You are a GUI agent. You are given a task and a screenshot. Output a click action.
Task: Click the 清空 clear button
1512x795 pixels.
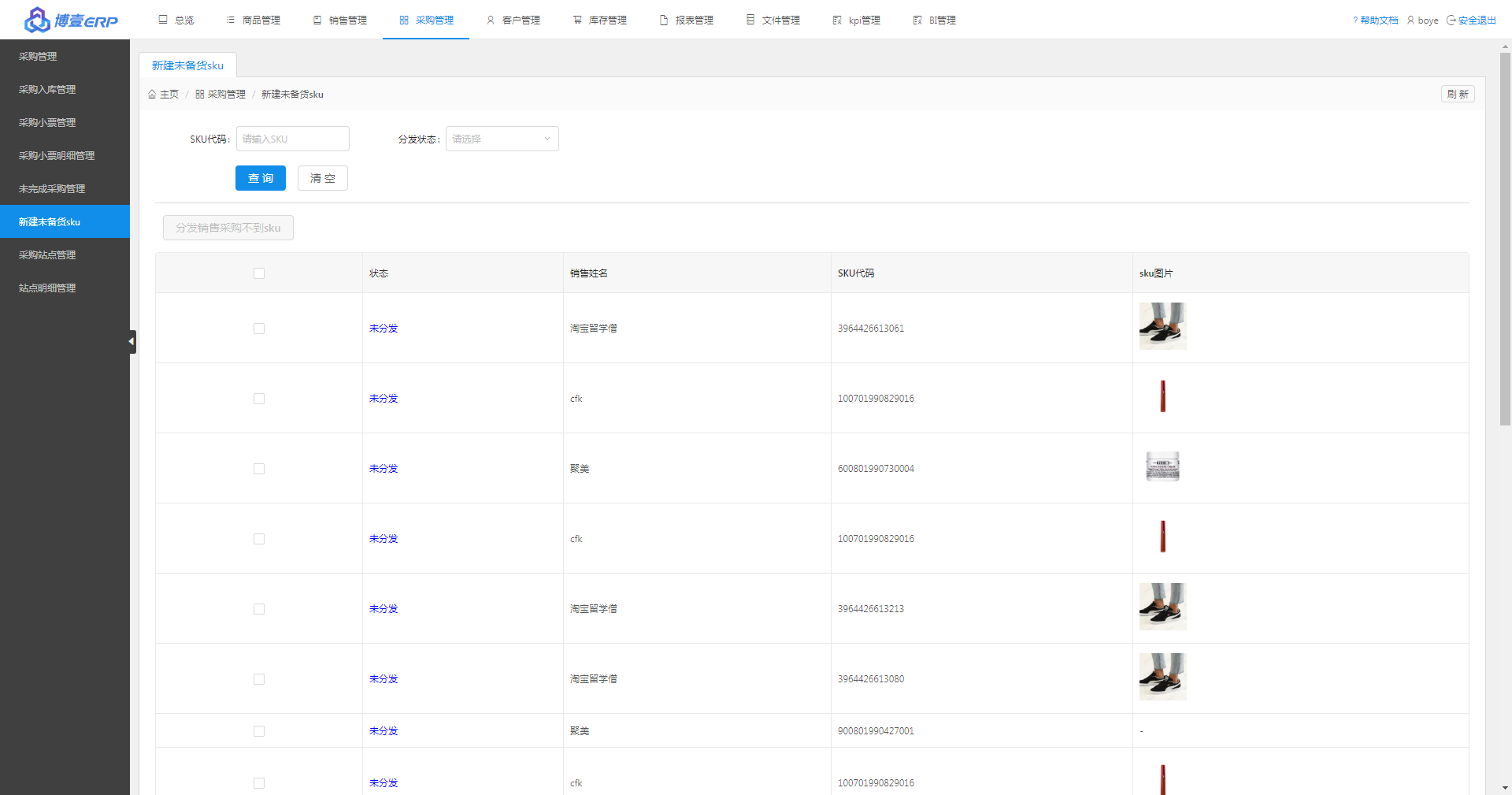coord(323,178)
